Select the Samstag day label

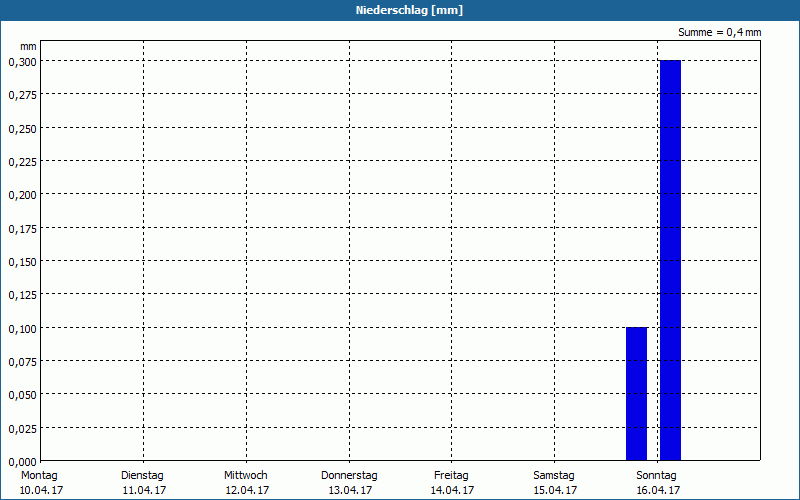pyautogui.click(x=554, y=476)
